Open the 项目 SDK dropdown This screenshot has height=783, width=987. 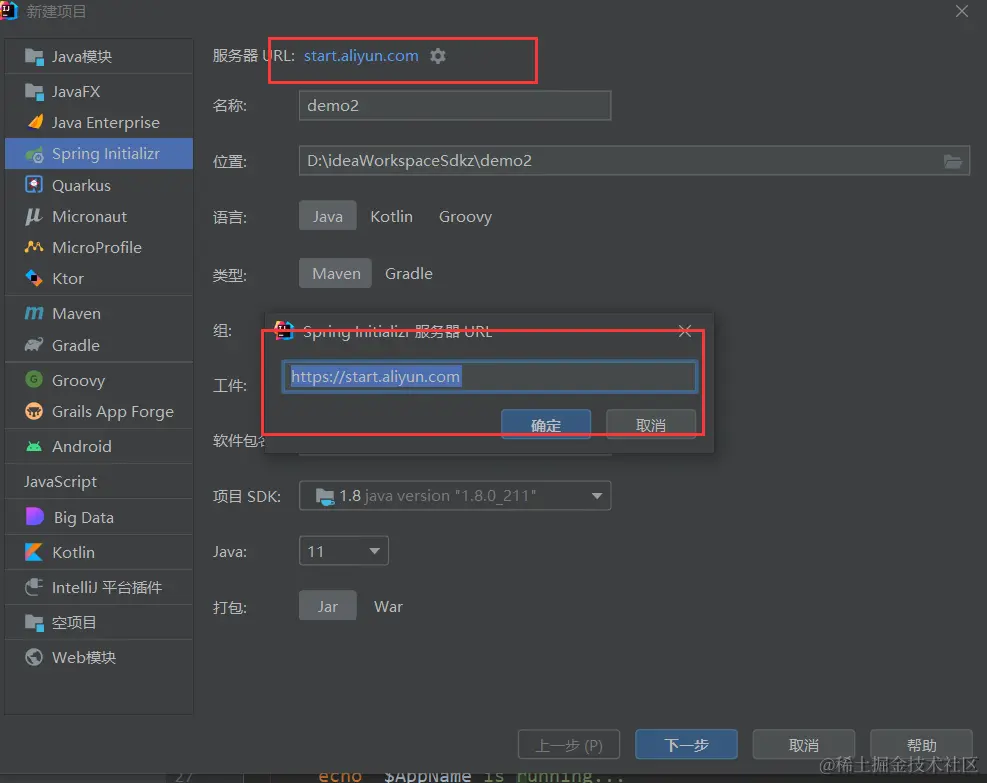tap(454, 496)
